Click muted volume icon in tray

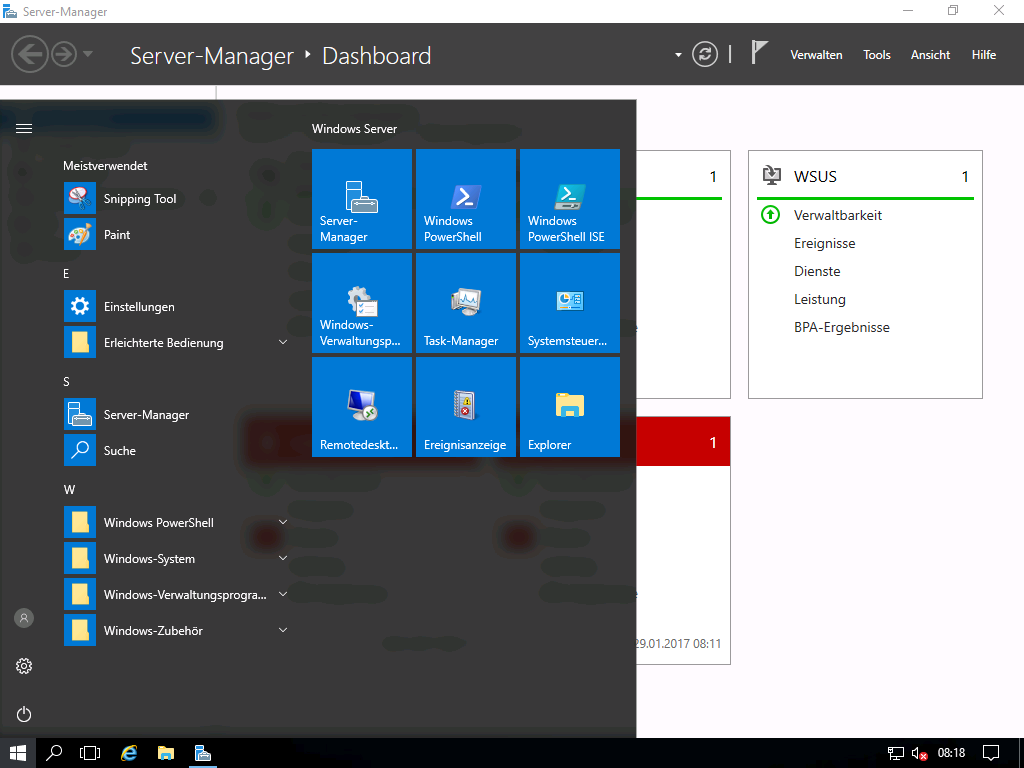pos(920,754)
